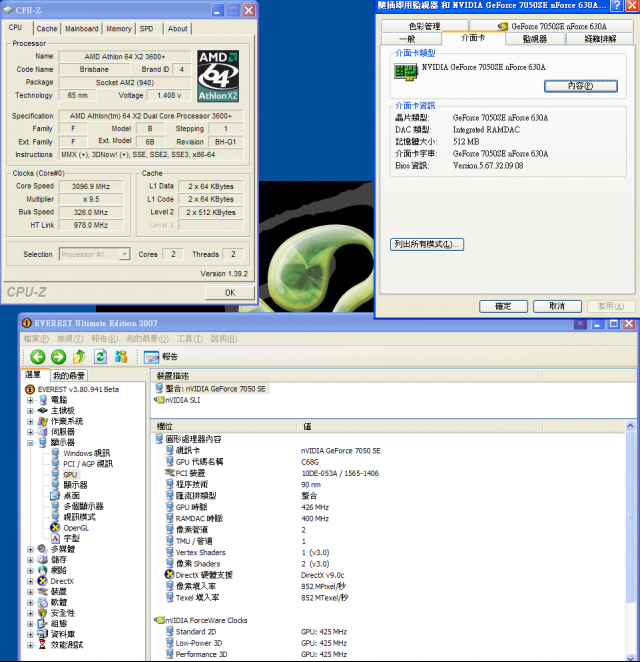Switch to the 疑難排解 troubleshoot tab

click(600, 39)
